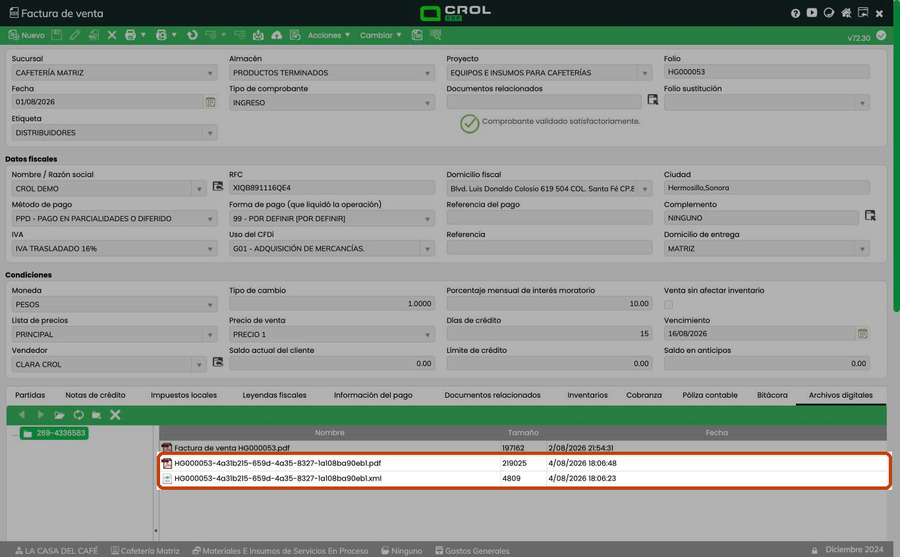Select the HG000053 file ending in .pdf with size 219025
This screenshot has height=557, width=900.
(x=523, y=463)
